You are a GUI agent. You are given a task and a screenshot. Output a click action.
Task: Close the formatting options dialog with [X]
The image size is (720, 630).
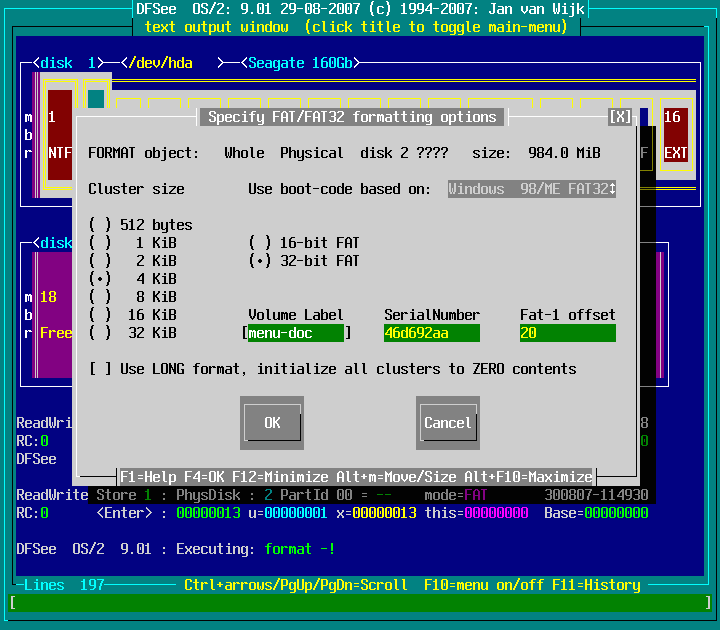(620, 117)
